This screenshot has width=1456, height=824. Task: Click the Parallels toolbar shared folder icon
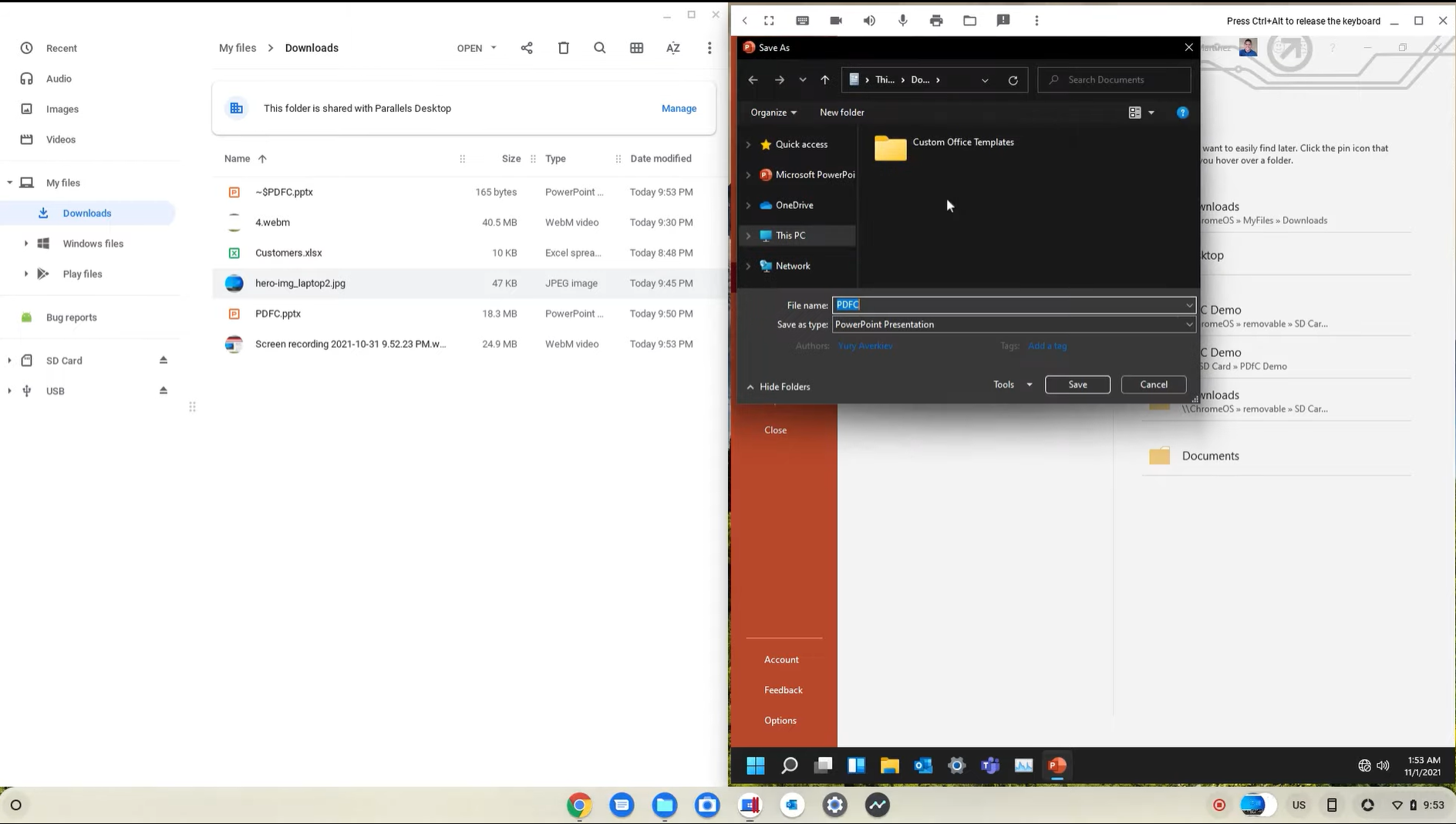pos(970,21)
